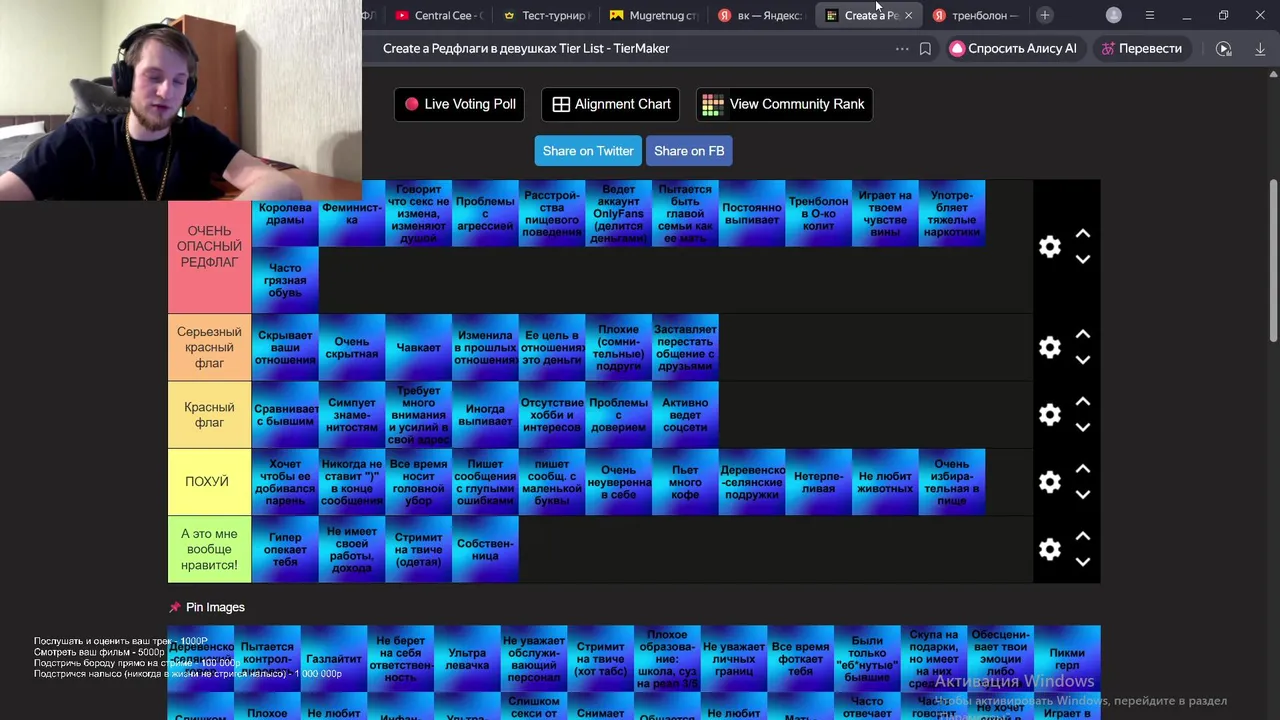The image size is (1280, 720).
Task: Open the browser downloads icon
Action: pos(1260,48)
